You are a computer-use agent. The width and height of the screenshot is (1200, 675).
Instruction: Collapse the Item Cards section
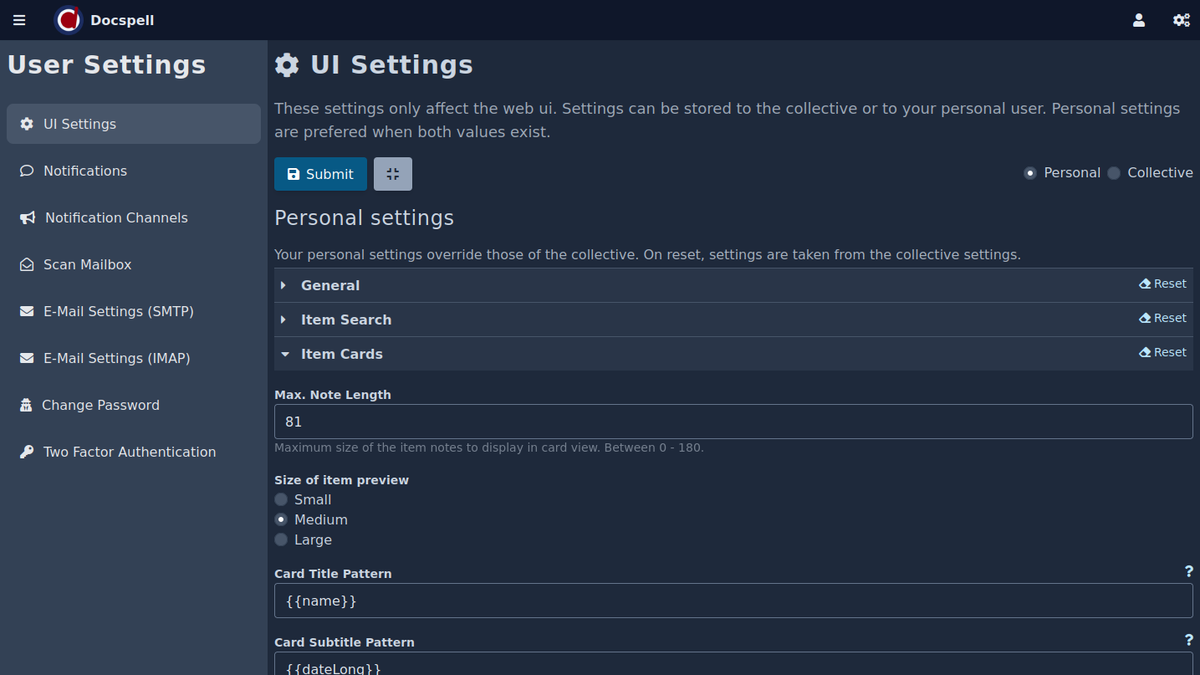(x=341, y=354)
